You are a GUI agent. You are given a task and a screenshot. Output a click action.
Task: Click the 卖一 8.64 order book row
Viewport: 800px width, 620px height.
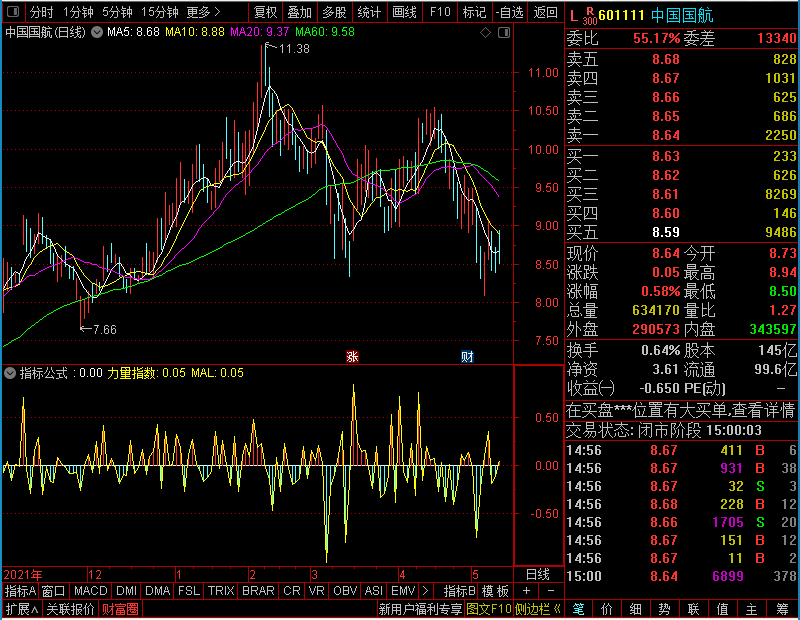pyautogui.click(x=681, y=135)
